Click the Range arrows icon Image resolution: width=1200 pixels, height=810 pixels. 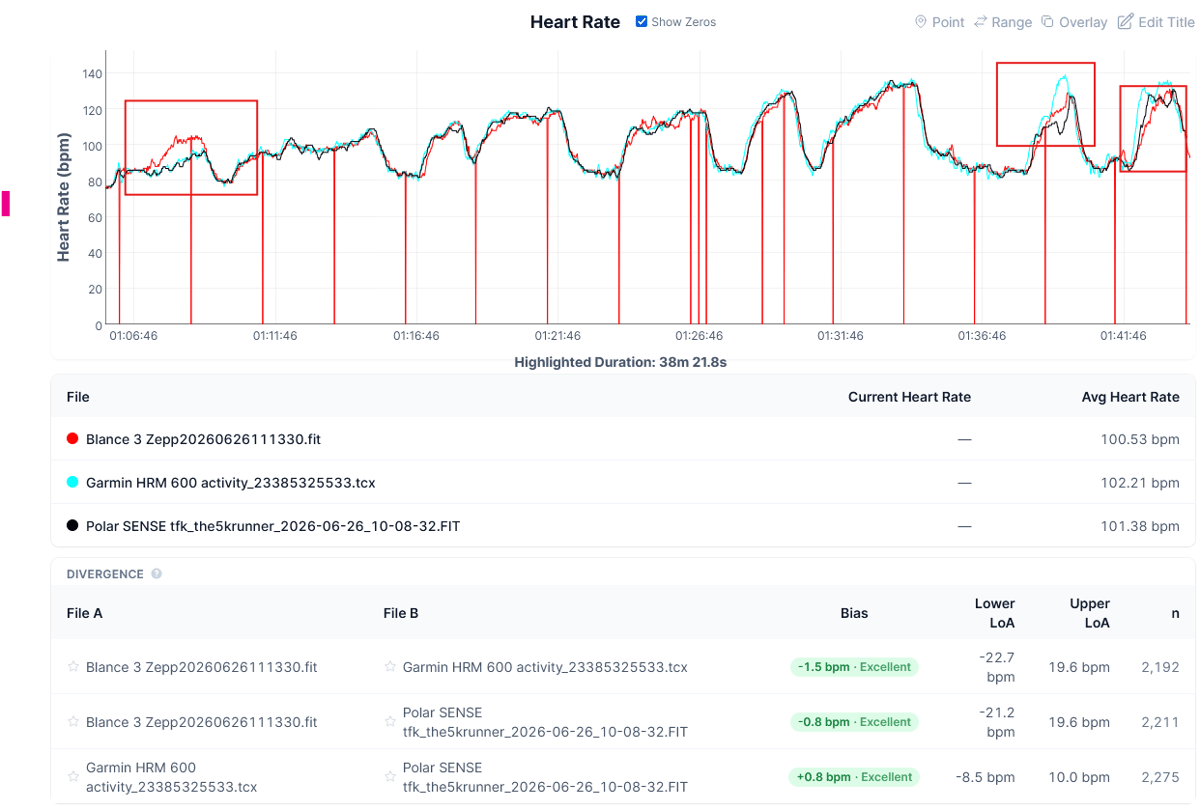980,22
